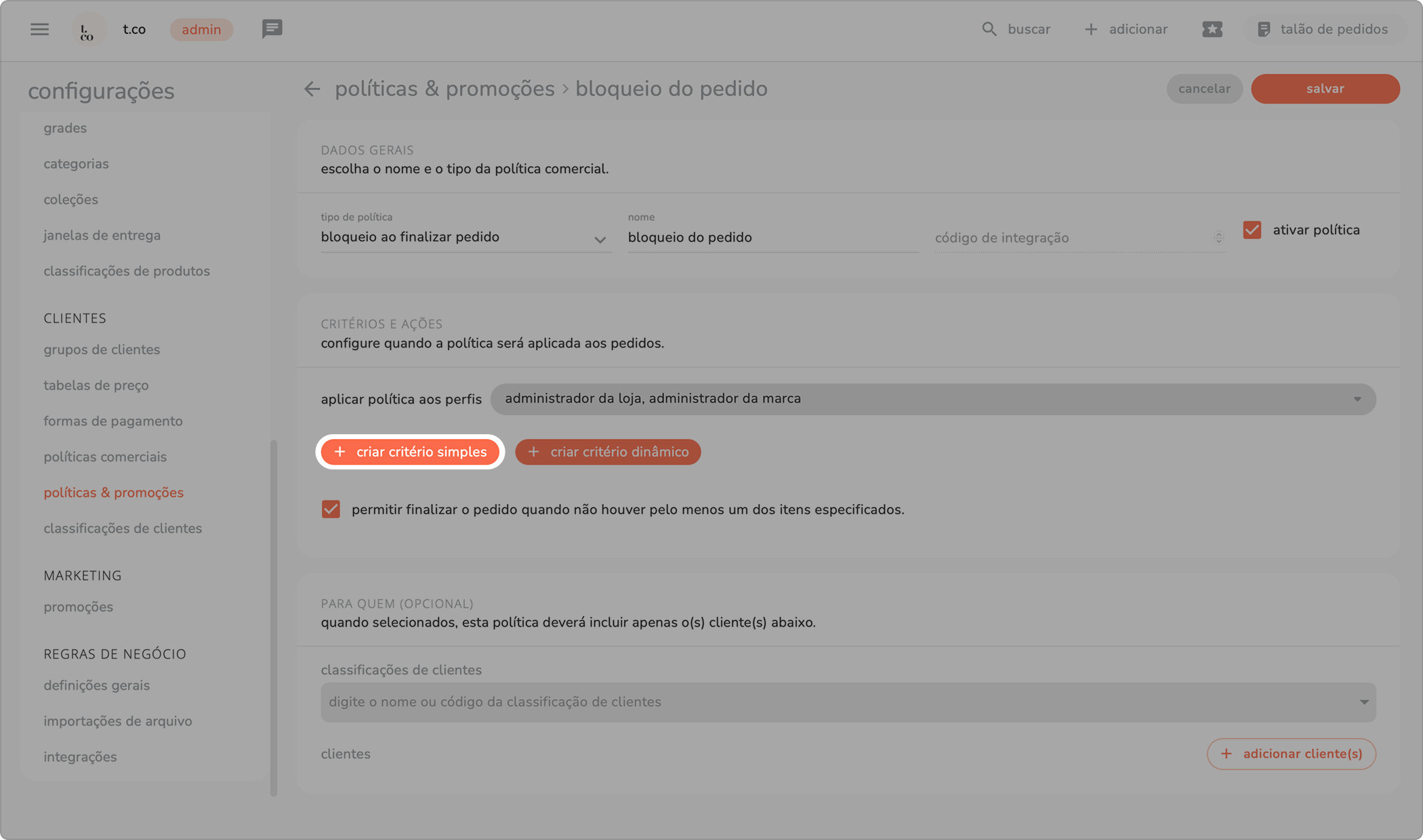Click código de integração stepper arrows
This screenshot has height=840, width=1423.
tap(1218, 238)
